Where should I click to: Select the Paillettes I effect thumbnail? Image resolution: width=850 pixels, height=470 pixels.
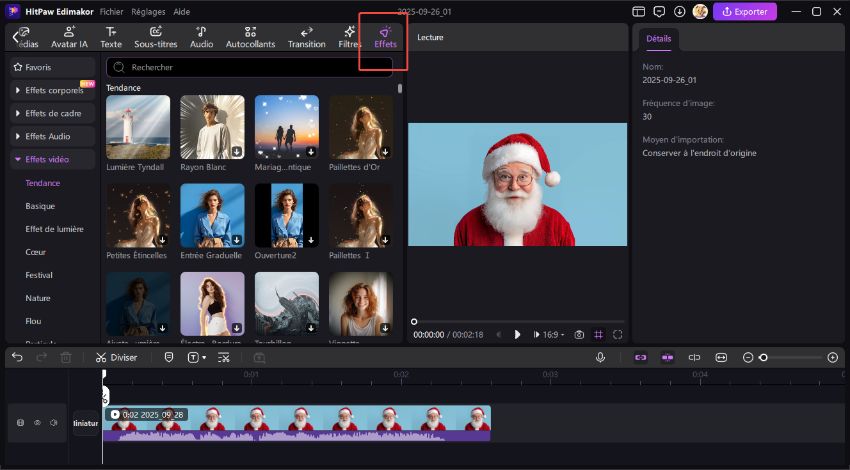point(361,215)
